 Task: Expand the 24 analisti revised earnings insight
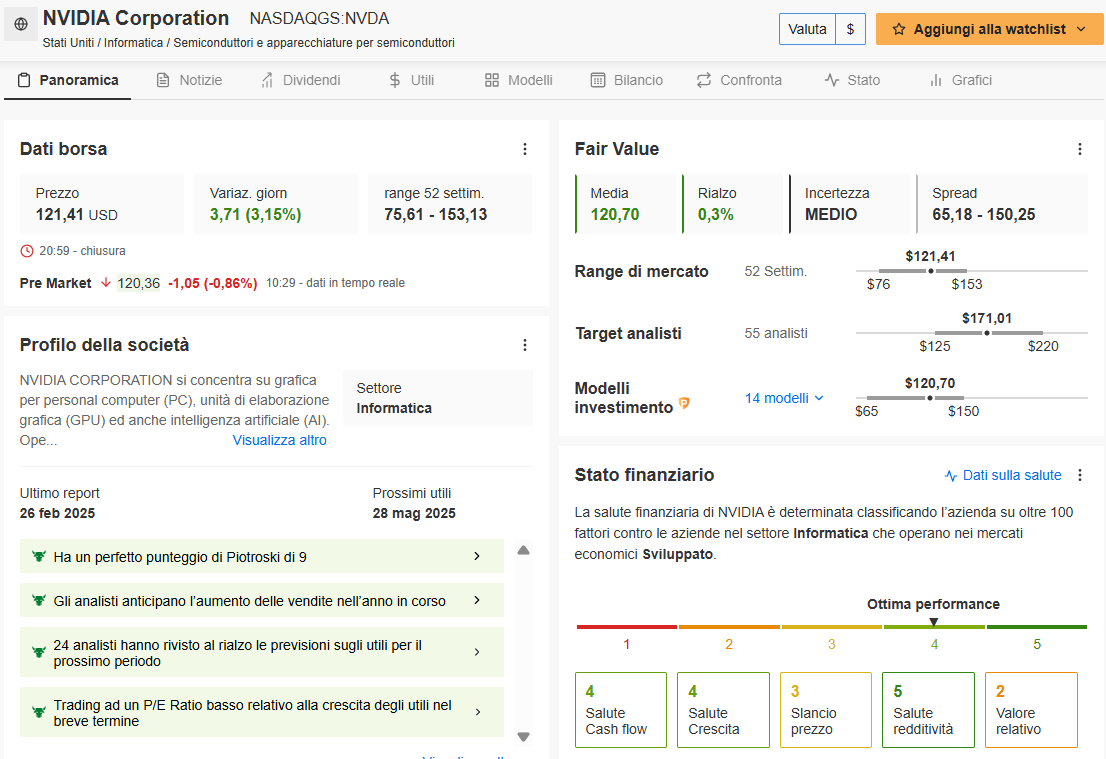(262, 652)
